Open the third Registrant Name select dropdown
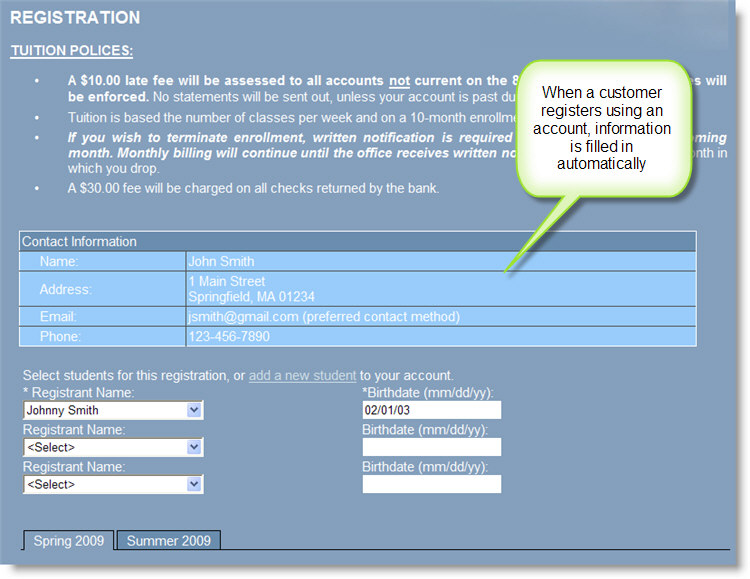The height and width of the screenshot is (579, 750). click(113, 484)
